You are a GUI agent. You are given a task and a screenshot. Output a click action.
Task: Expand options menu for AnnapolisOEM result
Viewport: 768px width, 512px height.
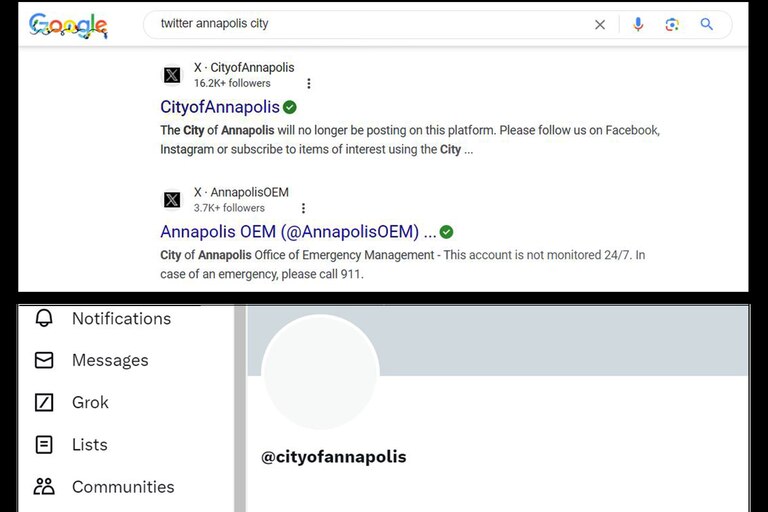click(x=303, y=208)
